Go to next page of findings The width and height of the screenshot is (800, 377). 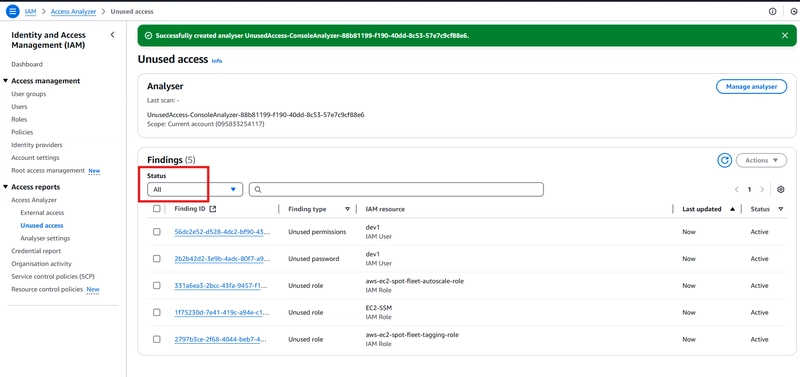point(762,189)
